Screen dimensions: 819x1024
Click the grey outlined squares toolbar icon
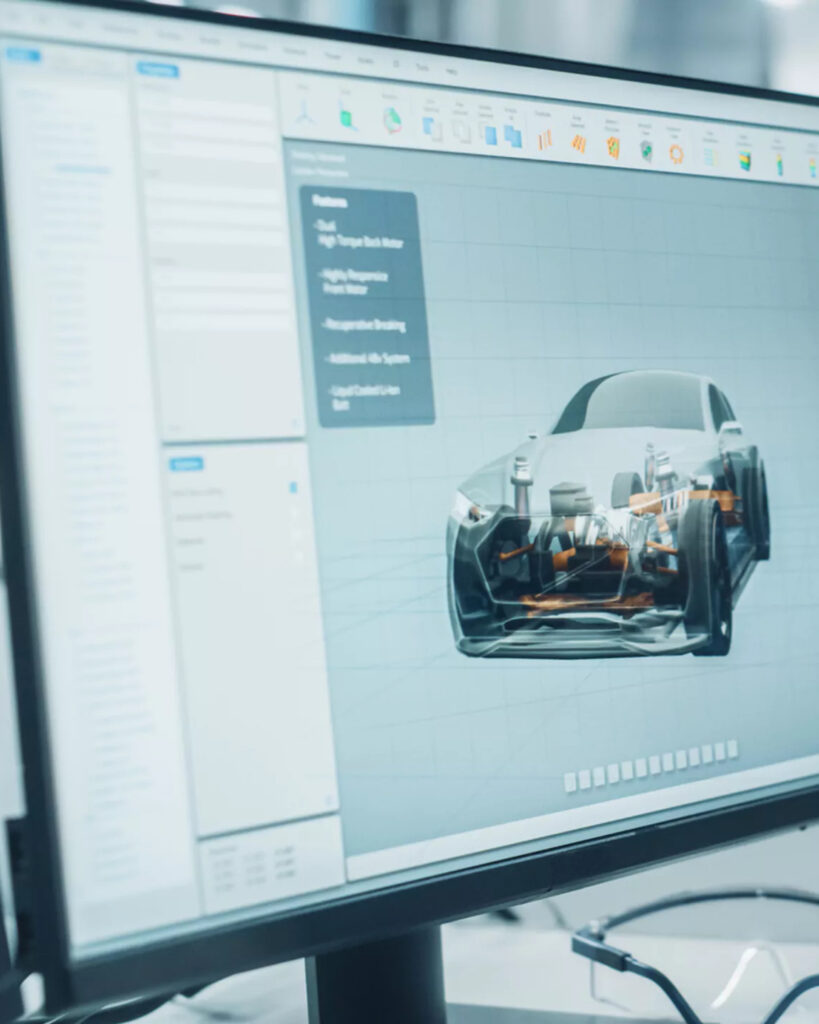462,131
